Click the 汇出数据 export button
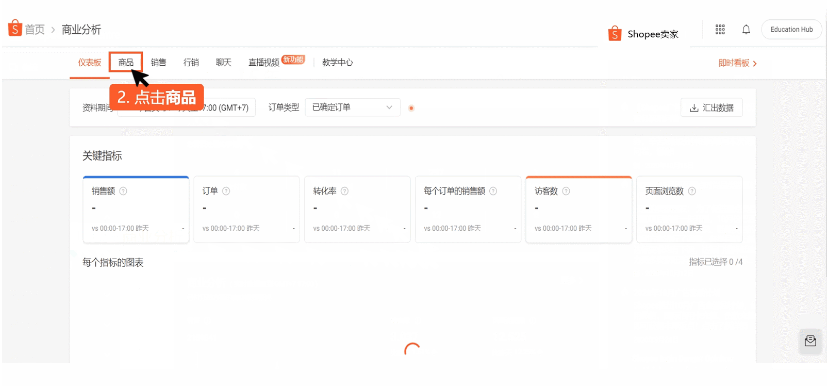This screenshot has height=386, width=839. [711, 108]
